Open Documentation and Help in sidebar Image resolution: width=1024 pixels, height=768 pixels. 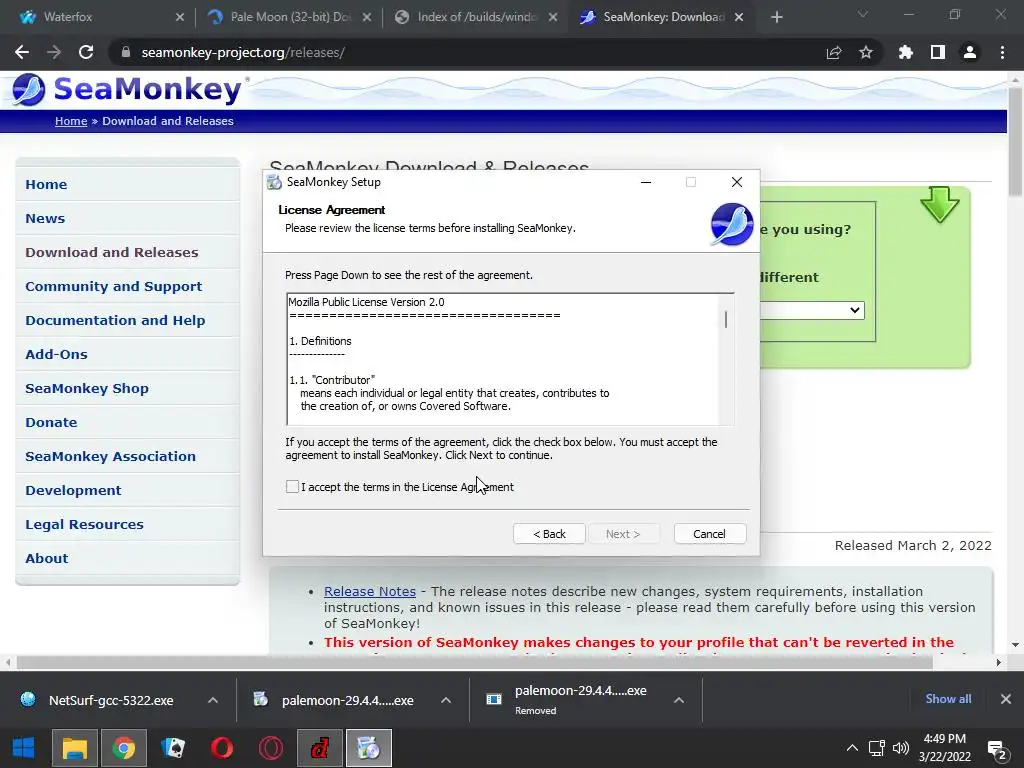click(x=115, y=320)
